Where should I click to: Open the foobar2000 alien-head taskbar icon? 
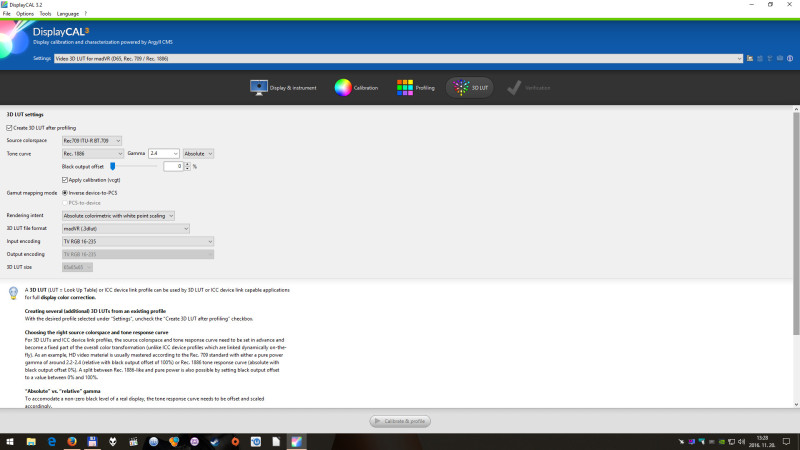(113, 442)
